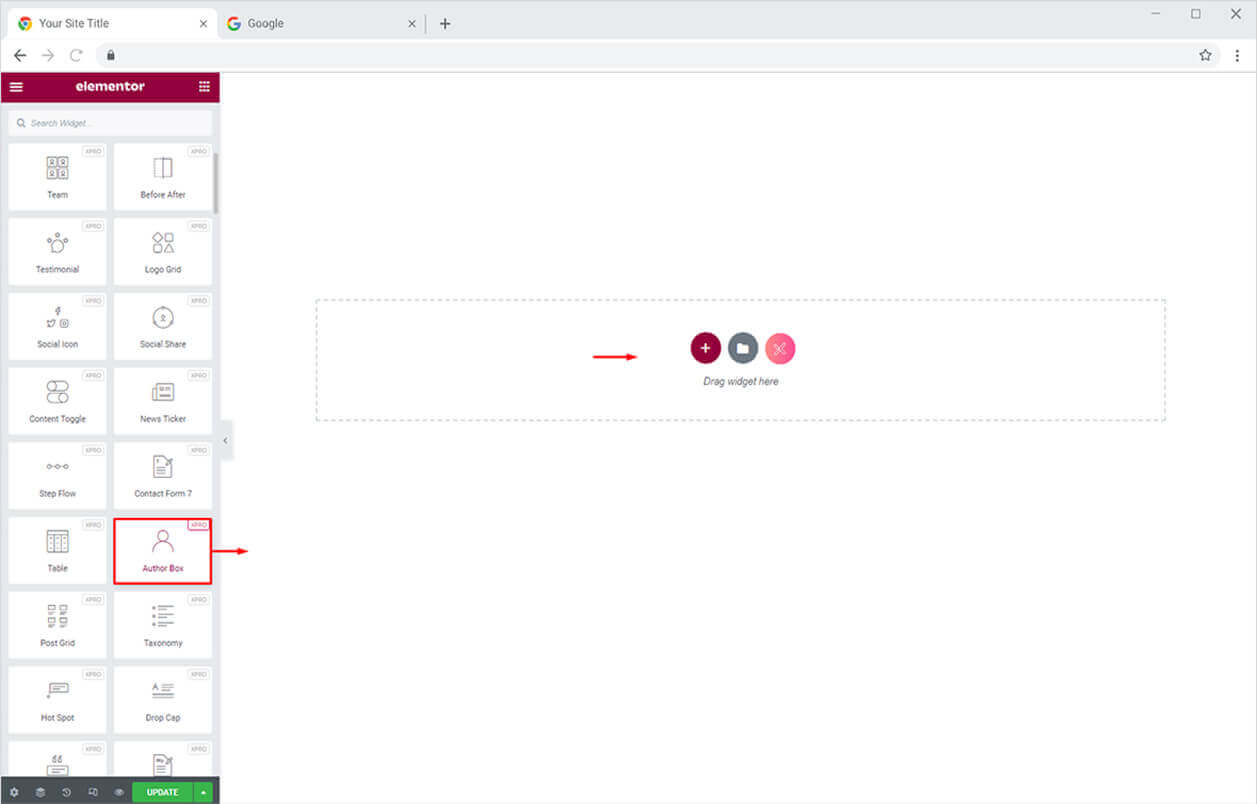Pick the Testimonial widget

[x=58, y=252]
